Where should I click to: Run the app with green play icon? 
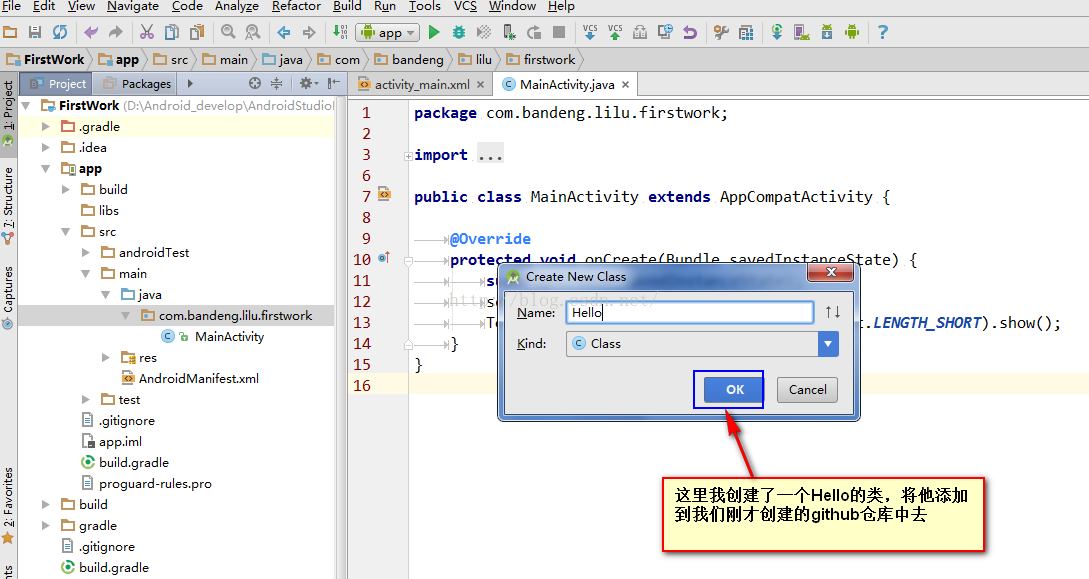coord(434,32)
